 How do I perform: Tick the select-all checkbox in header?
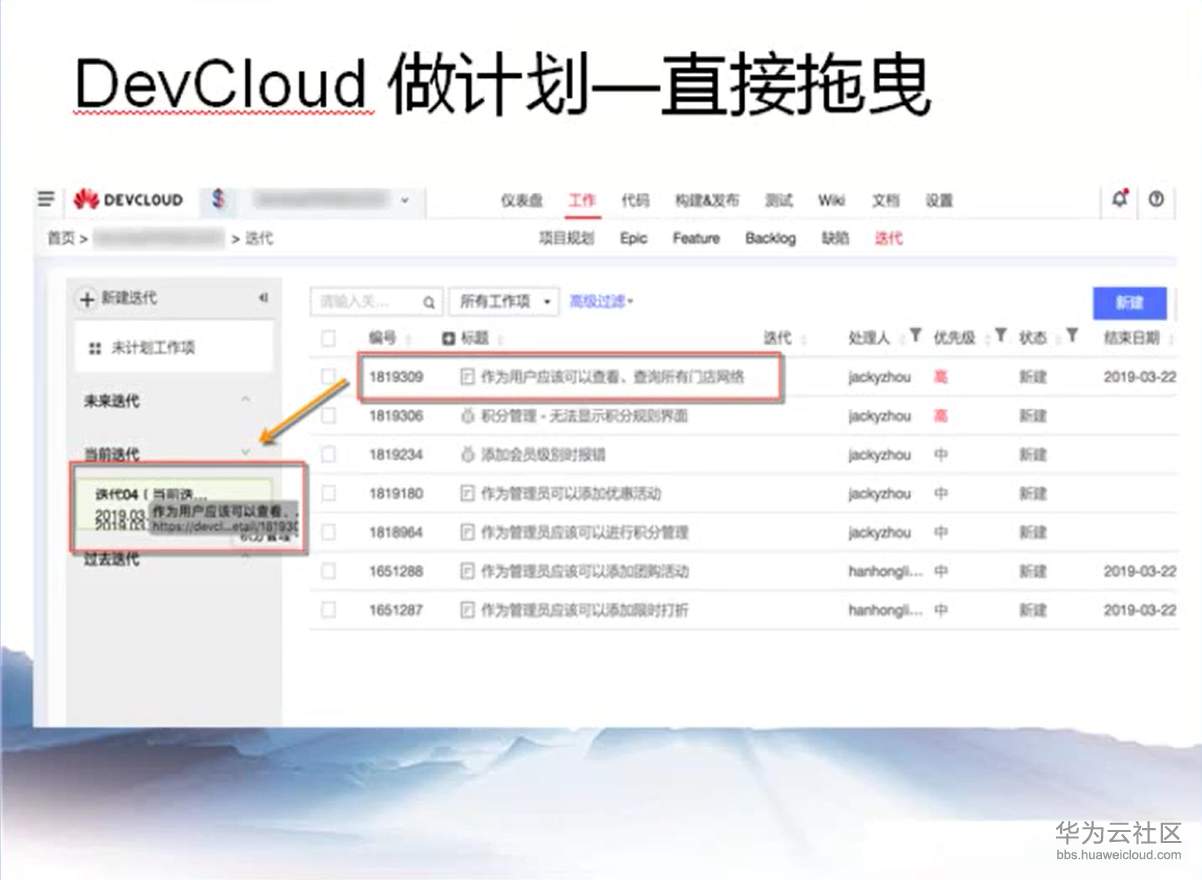(x=328, y=339)
